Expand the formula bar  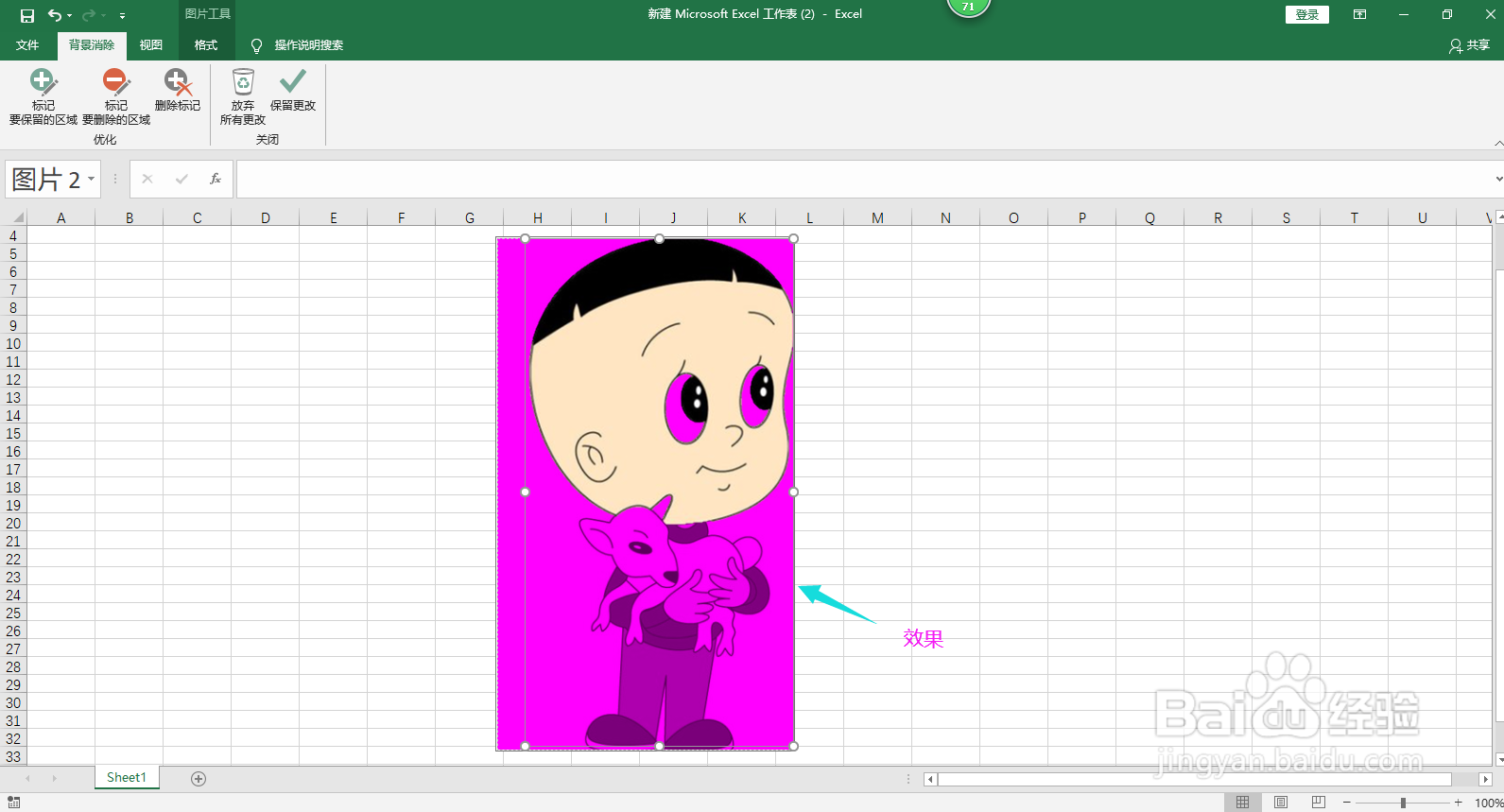(1498, 179)
